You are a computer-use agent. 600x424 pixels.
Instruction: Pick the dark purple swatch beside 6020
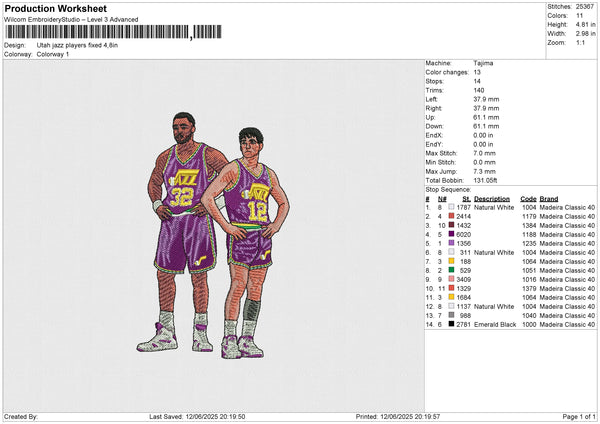click(452, 234)
